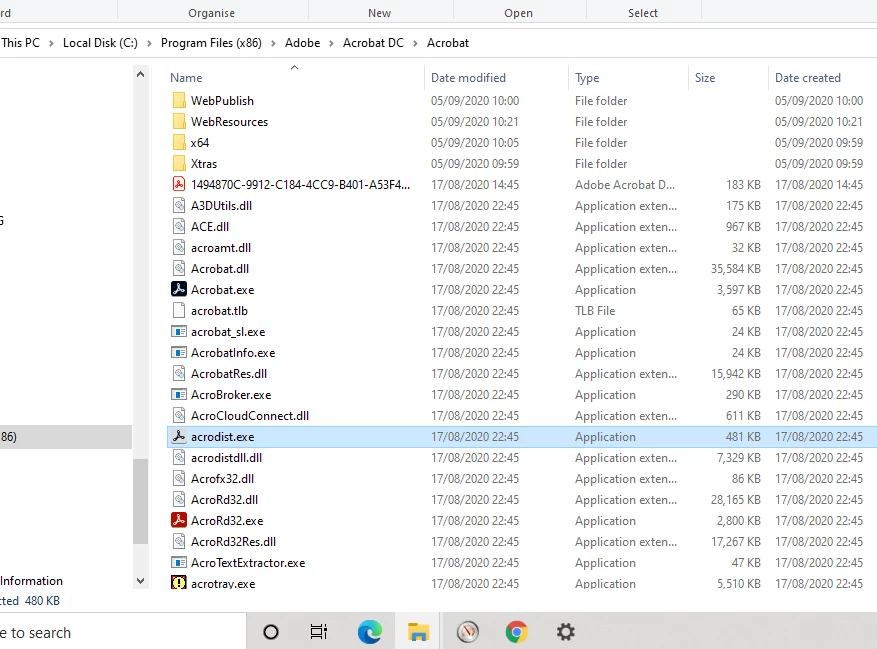877x649 pixels.
Task: Click the AcrobatRes.dll file icon
Action: pyautogui.click(x=179, y=373)
